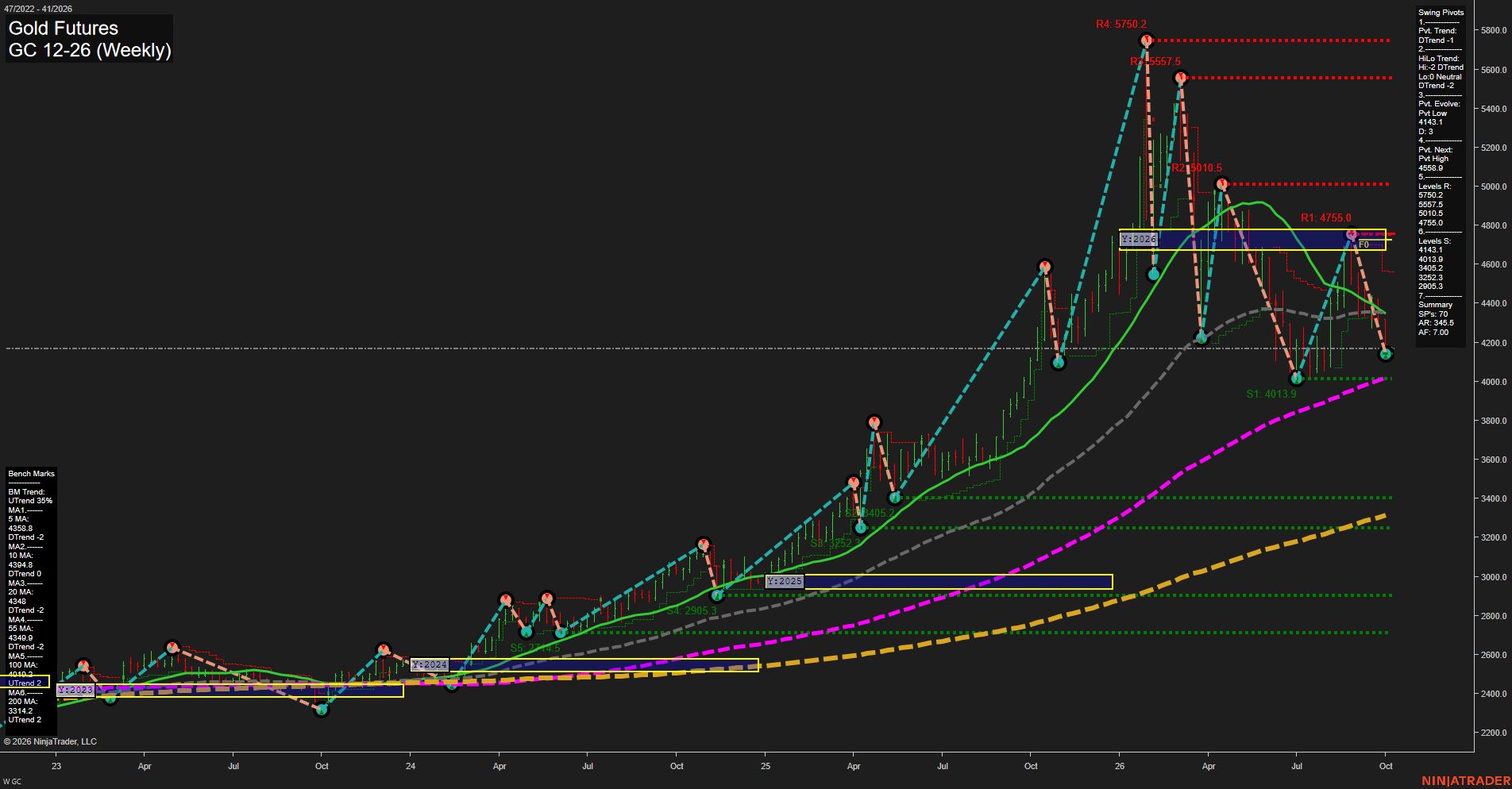Image resolution: width=1512 pixels, height=789 pixels.
Task: Select the Y:2026 yearly zone tag
Action: pos(1139,239)
